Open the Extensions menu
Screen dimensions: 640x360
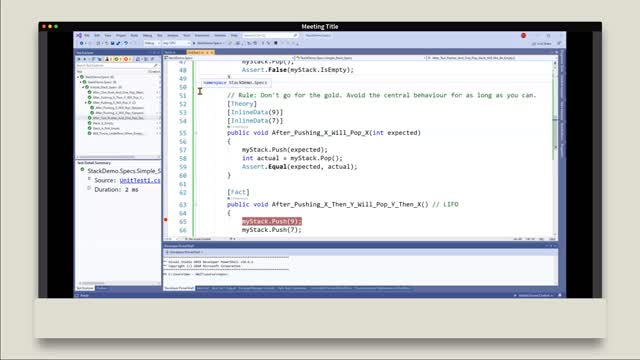(202, 36)
